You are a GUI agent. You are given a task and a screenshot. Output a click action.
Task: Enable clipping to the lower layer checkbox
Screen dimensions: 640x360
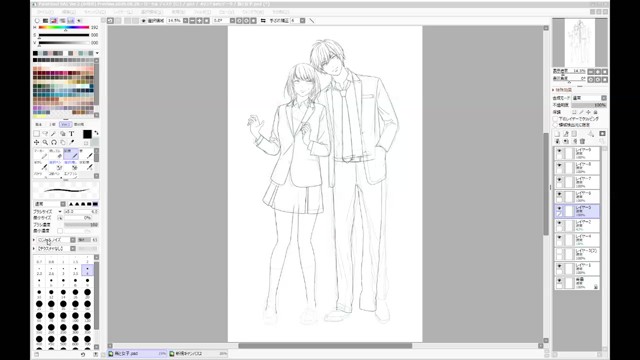tap(556, 119)
